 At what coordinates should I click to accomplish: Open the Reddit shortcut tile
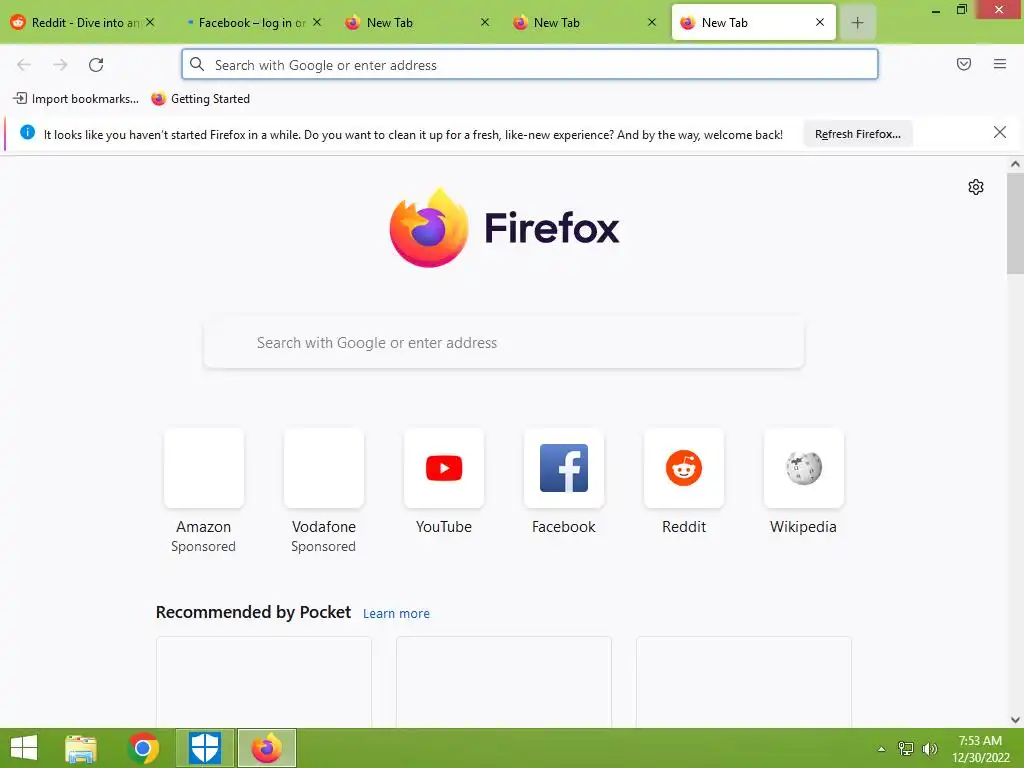click(684, 468)
